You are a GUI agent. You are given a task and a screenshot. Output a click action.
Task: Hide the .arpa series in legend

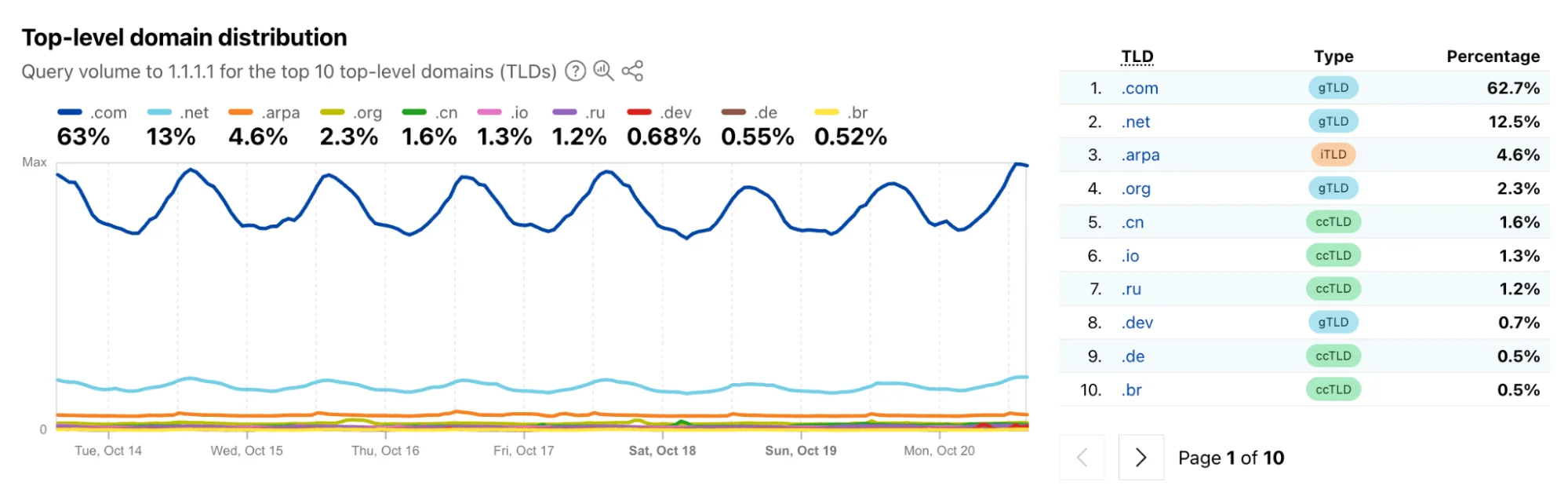pyautogui.click(x=264, y=113)
